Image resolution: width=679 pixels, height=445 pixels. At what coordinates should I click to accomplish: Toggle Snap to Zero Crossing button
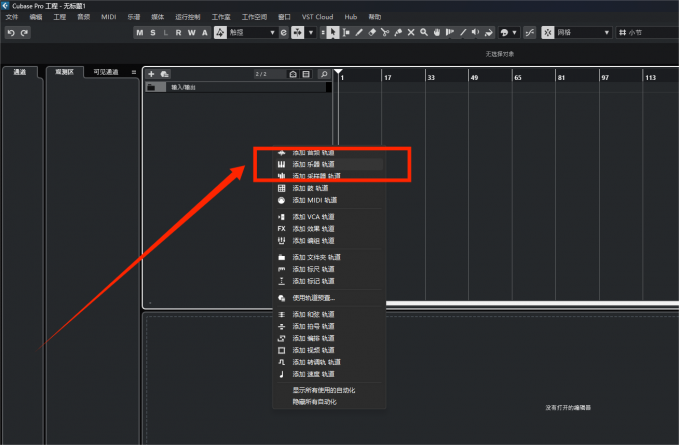530,32
